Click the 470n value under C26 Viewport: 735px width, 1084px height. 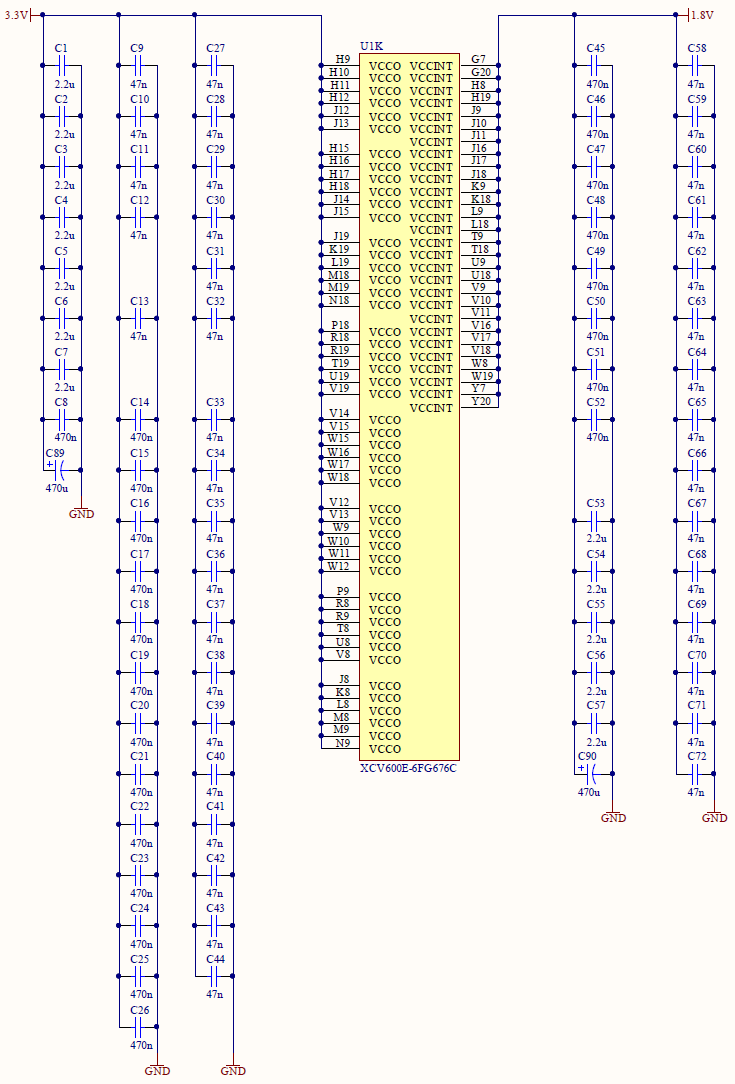(x=142, y=1045)
